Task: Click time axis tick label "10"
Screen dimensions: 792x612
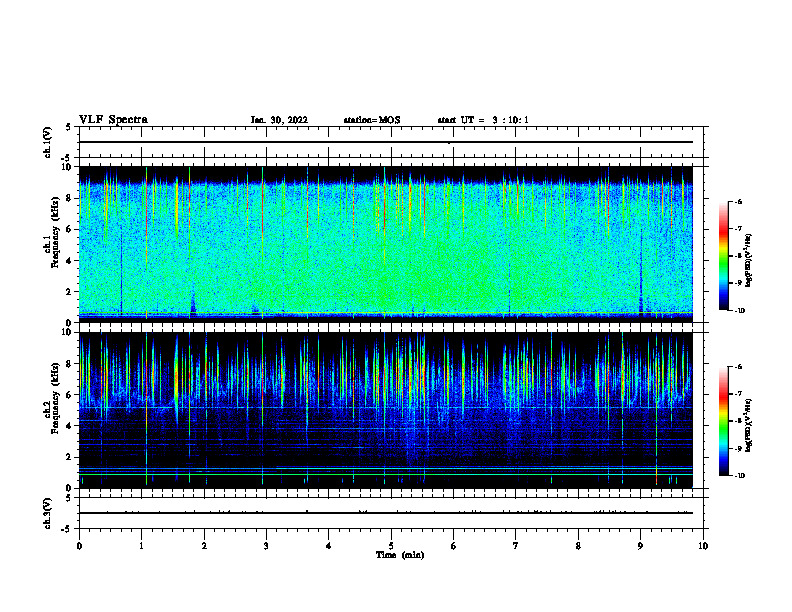Action: click(x=703, y=546)
